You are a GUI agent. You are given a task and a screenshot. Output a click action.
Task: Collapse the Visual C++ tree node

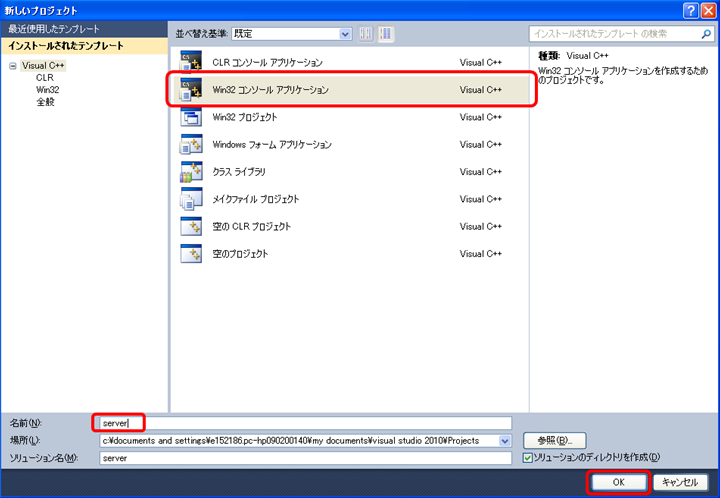[x=13, y=66]
